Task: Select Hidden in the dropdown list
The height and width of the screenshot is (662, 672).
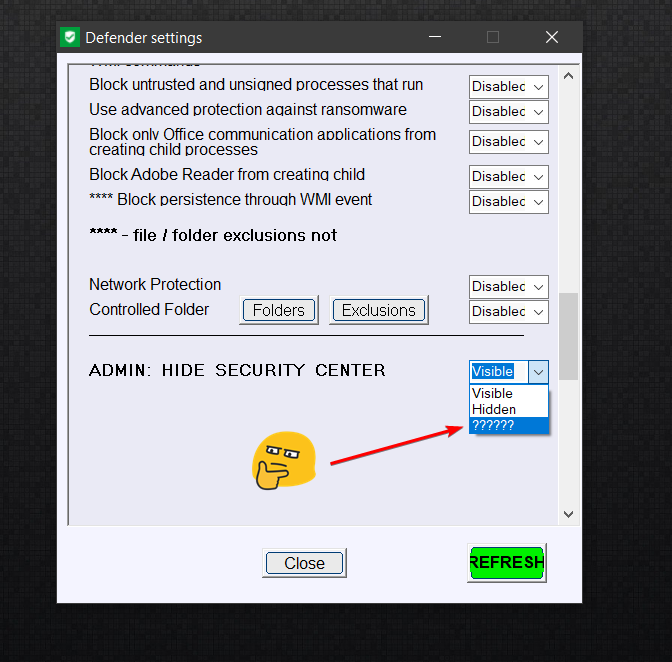Action: click(508, 409)
